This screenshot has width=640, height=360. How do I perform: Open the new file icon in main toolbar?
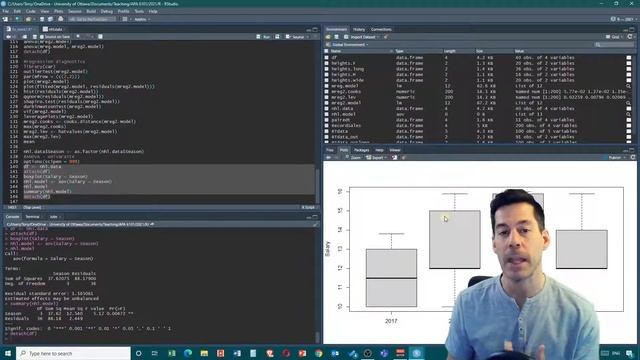[5, 19]
